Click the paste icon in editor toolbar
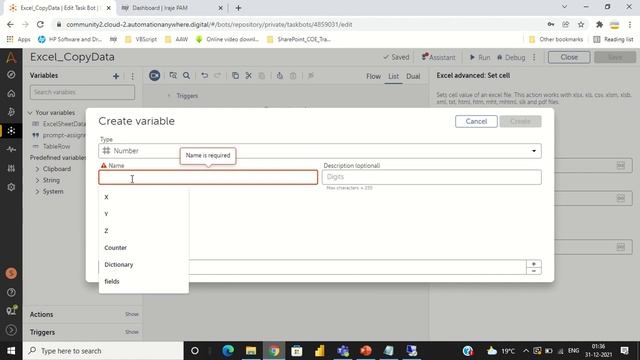Viewport: 640px width, 360px height. pos(262,76)
